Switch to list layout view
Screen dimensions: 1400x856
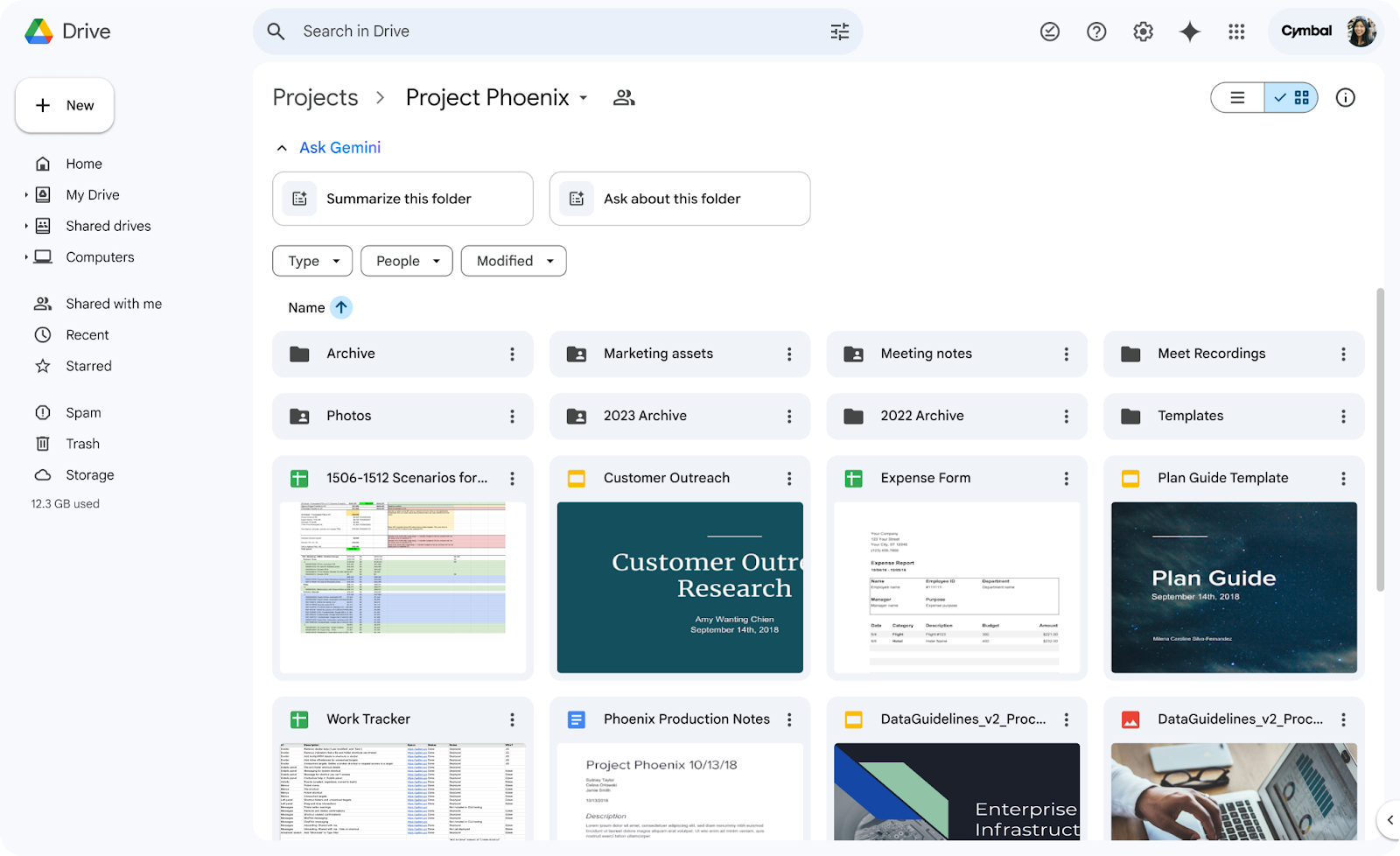pyautogui.click(x=1237, y=97)
